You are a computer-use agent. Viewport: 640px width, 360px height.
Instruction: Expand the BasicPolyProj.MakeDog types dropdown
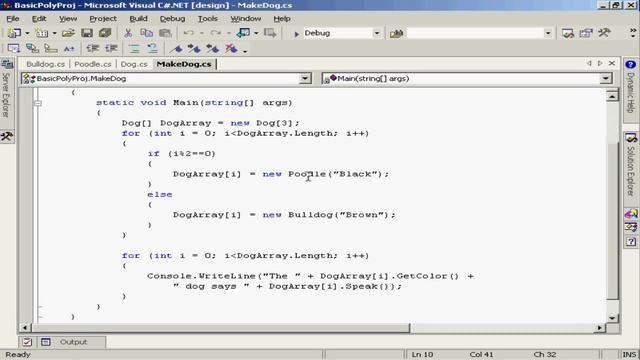304,78
